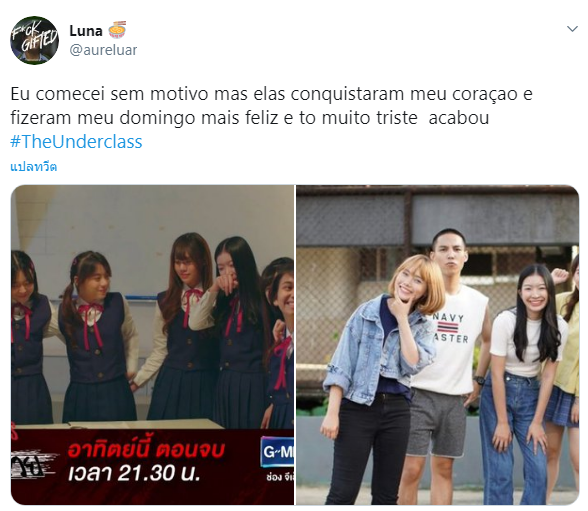The image size is (588, 511).
Task: Click the F*ck Gifted profile avatar
Action: (34, 40)
